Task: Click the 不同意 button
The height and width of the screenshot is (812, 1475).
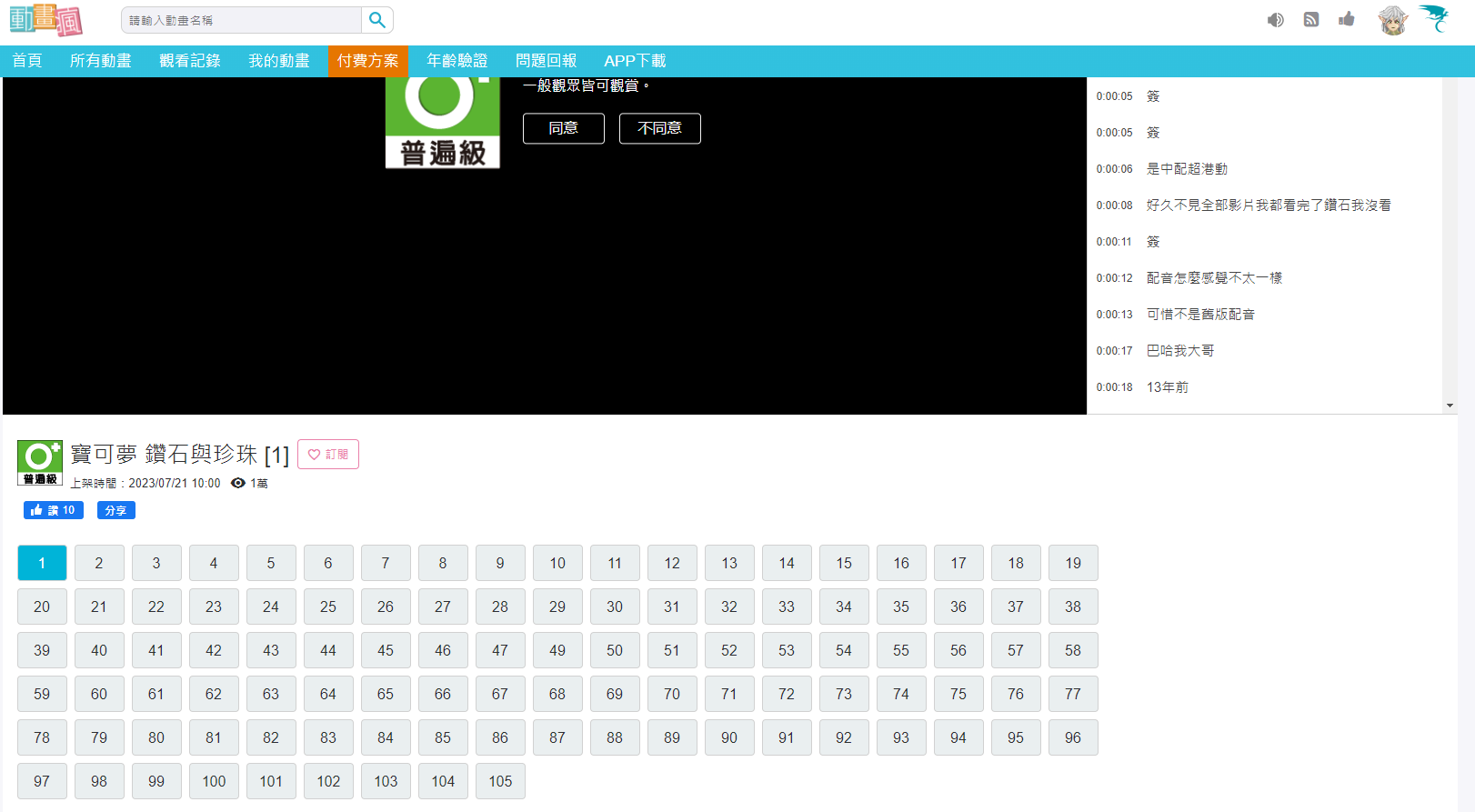Action: pyautogui.click(x=660, y=128)
